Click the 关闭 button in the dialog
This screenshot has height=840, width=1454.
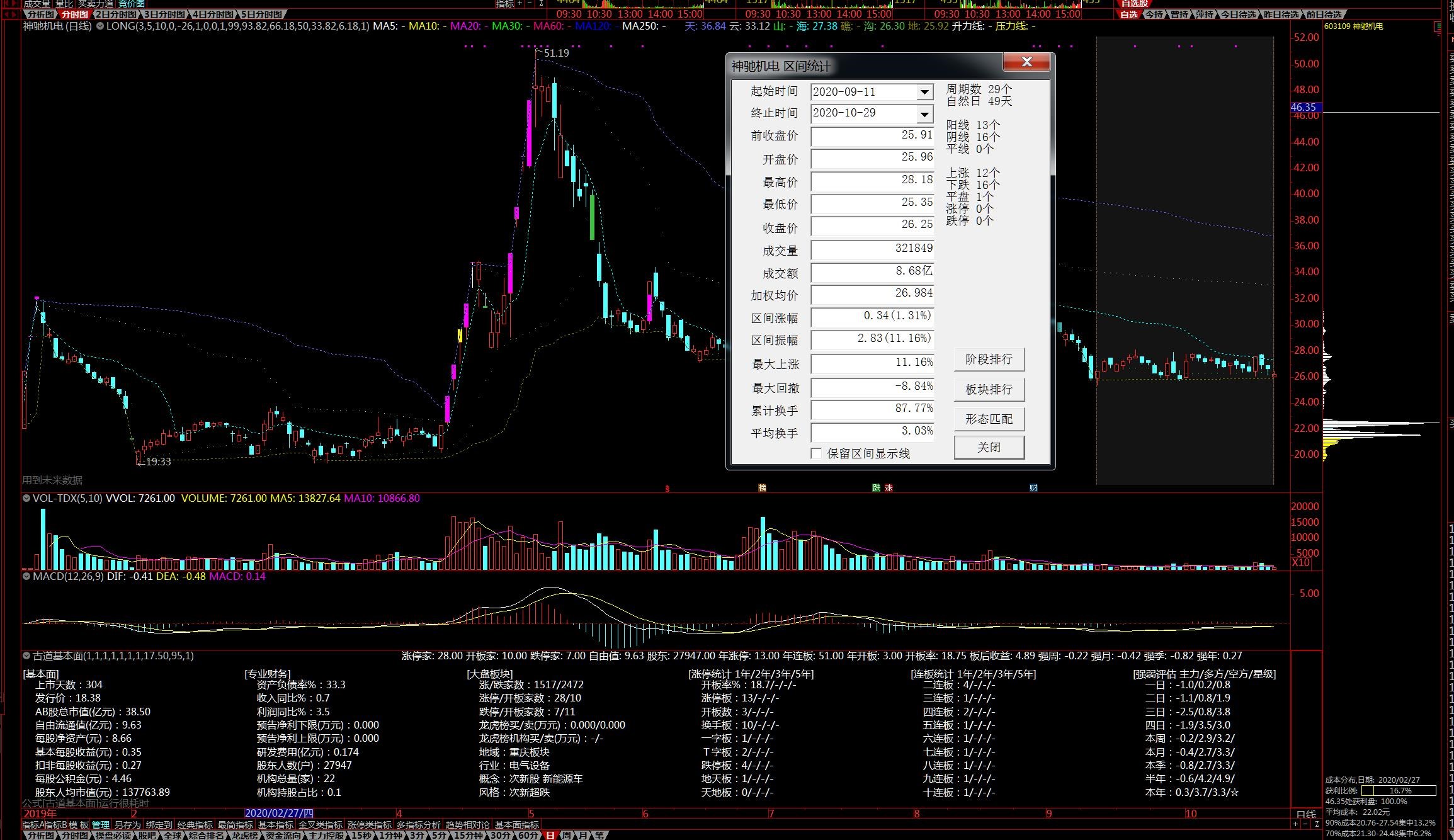click(989, 447)
